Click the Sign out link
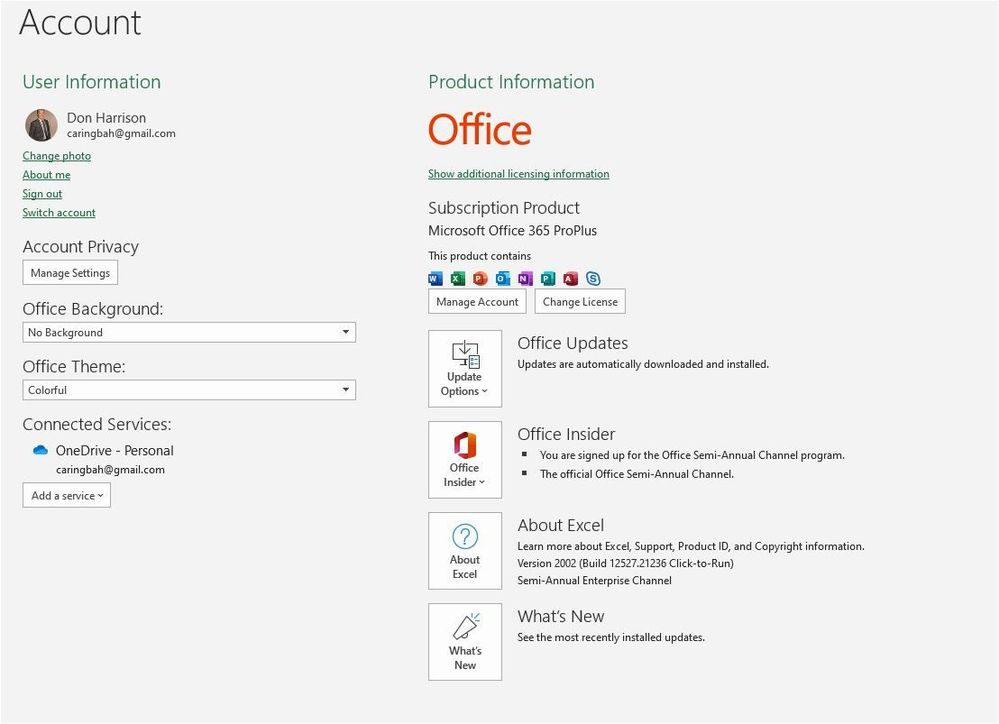Image resolution: width=999 pixels, height=724 pixels. pos(42,194)
